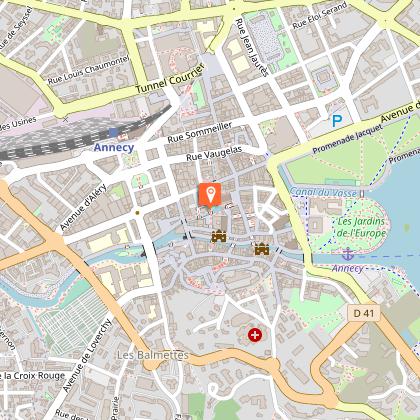Click the blue Annecy station label

tap(114, 147)
